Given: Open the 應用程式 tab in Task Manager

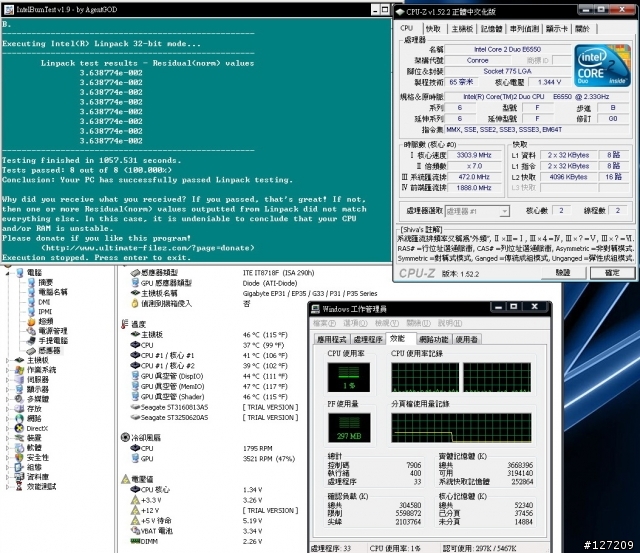Looking at the screenshot, I should pyautogui.click(x=331, y=339).
